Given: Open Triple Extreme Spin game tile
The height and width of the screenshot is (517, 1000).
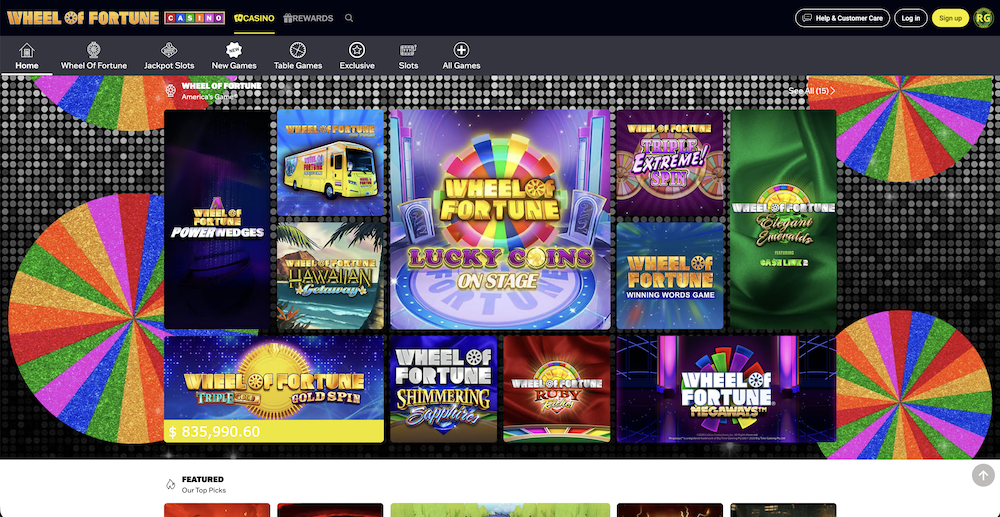Looking at the screenshot, I should (670, 163).
